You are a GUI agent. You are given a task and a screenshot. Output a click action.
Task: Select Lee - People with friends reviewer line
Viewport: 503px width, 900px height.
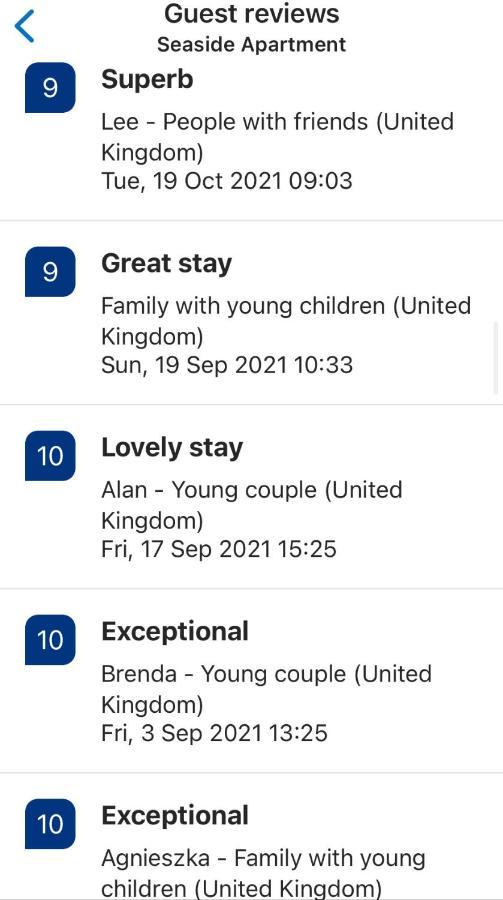click(x=278, y=137)
